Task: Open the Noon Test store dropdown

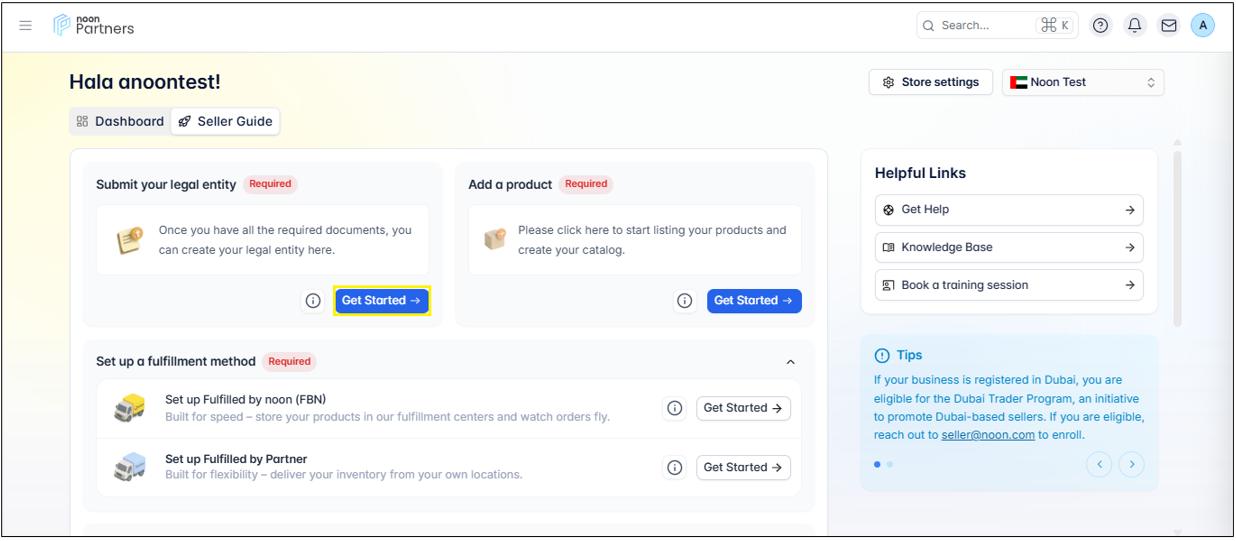Action: (x=1083, y=82)
